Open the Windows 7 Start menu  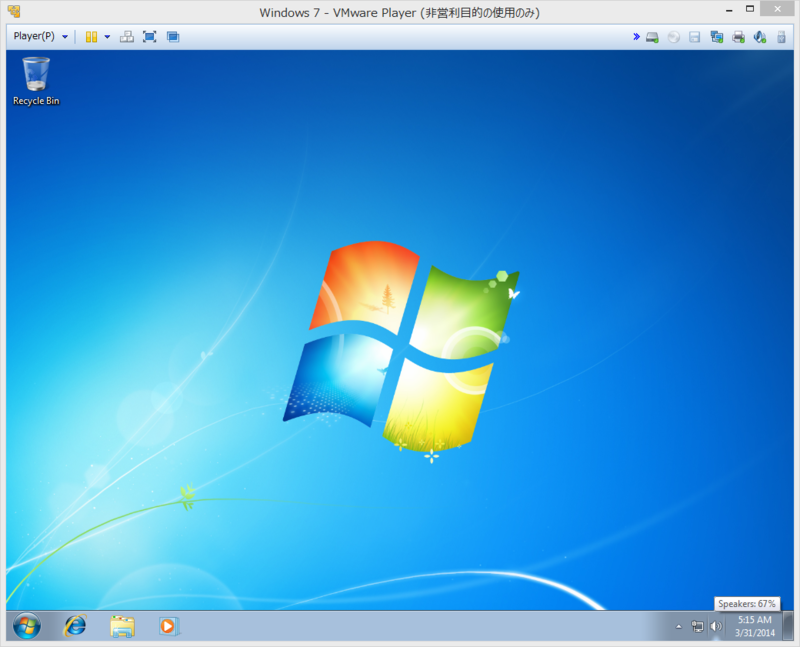tap(27, 626)
